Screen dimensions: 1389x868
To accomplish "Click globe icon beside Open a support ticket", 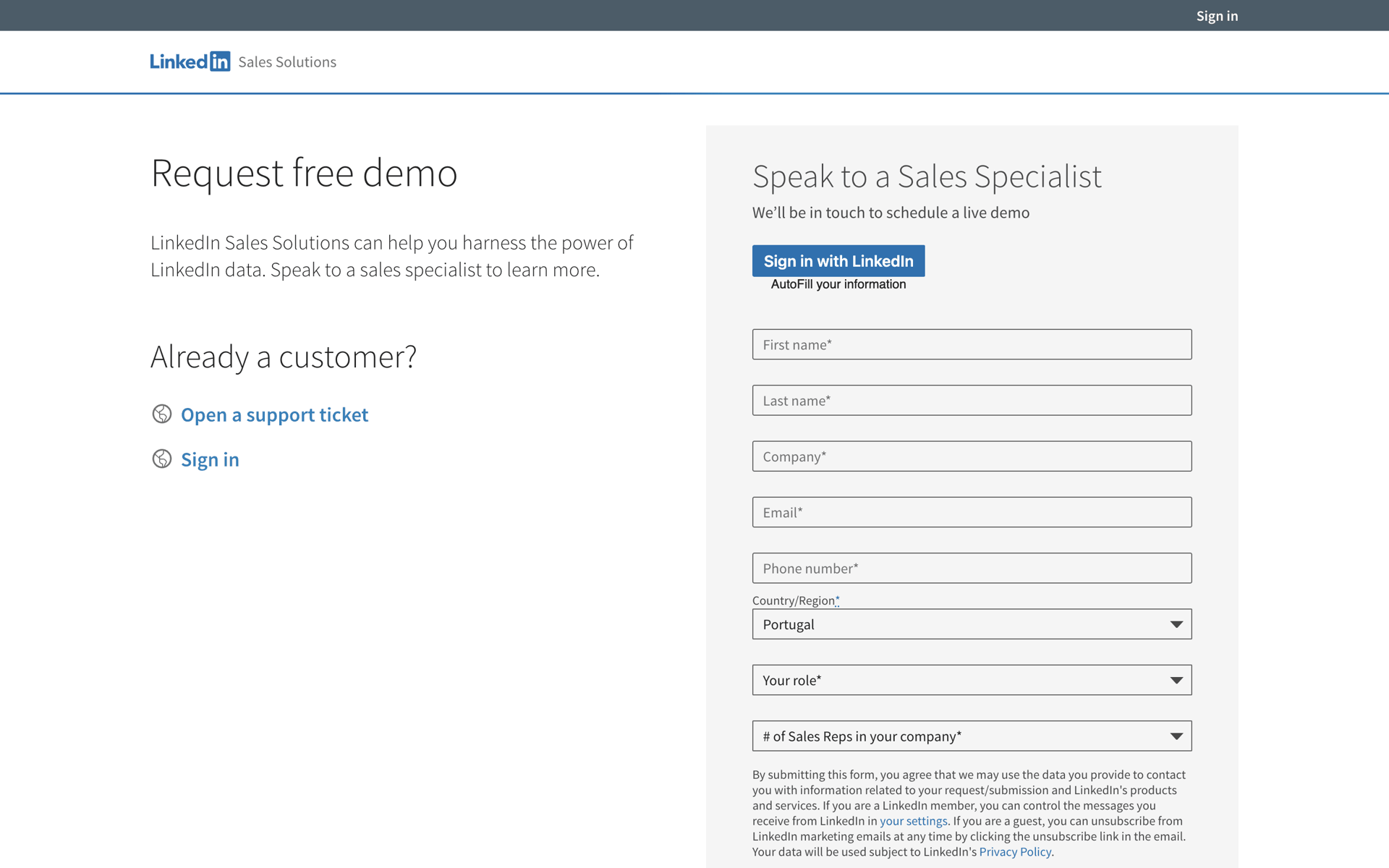I will 162,414.
